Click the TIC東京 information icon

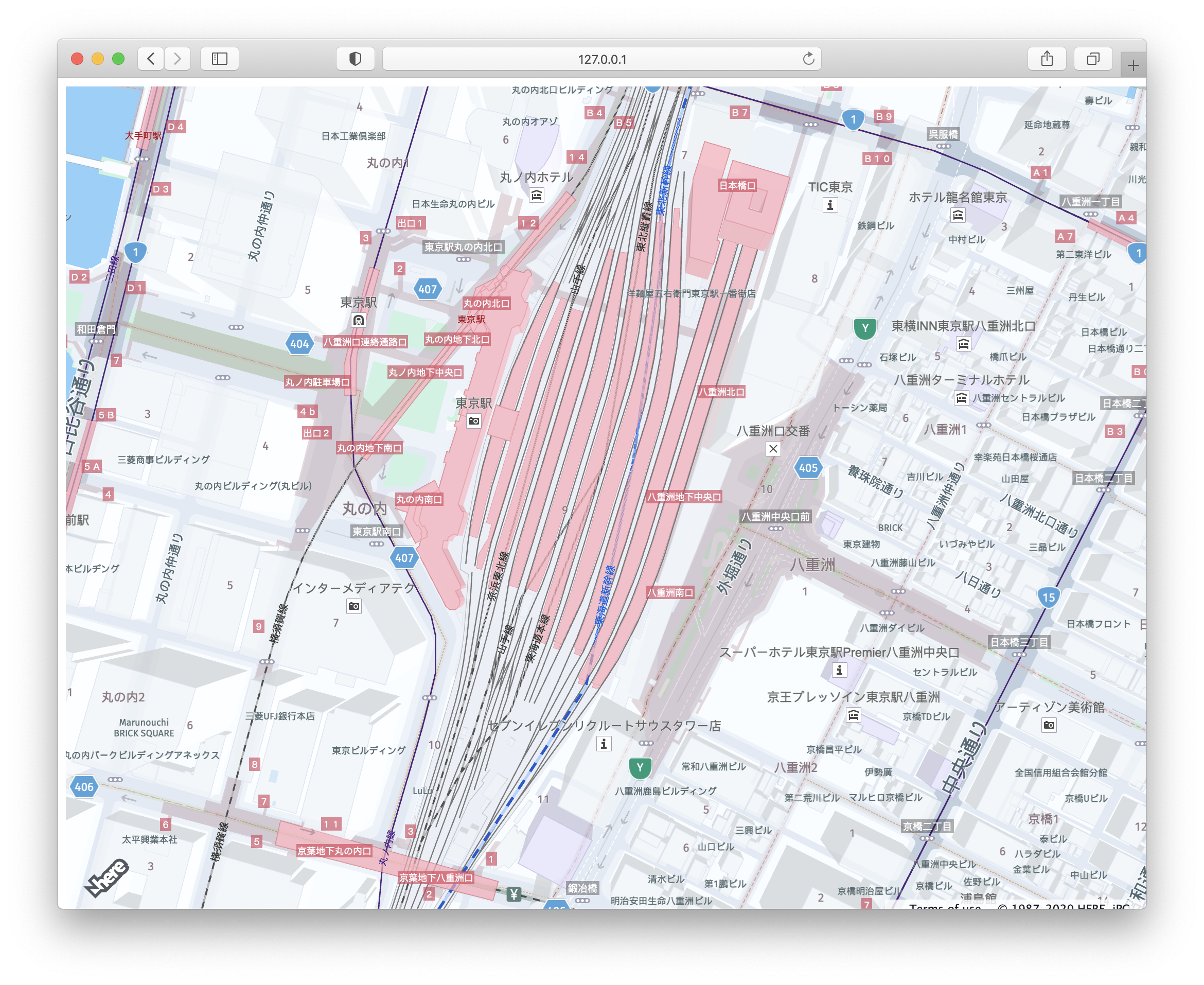coord(830,205)
